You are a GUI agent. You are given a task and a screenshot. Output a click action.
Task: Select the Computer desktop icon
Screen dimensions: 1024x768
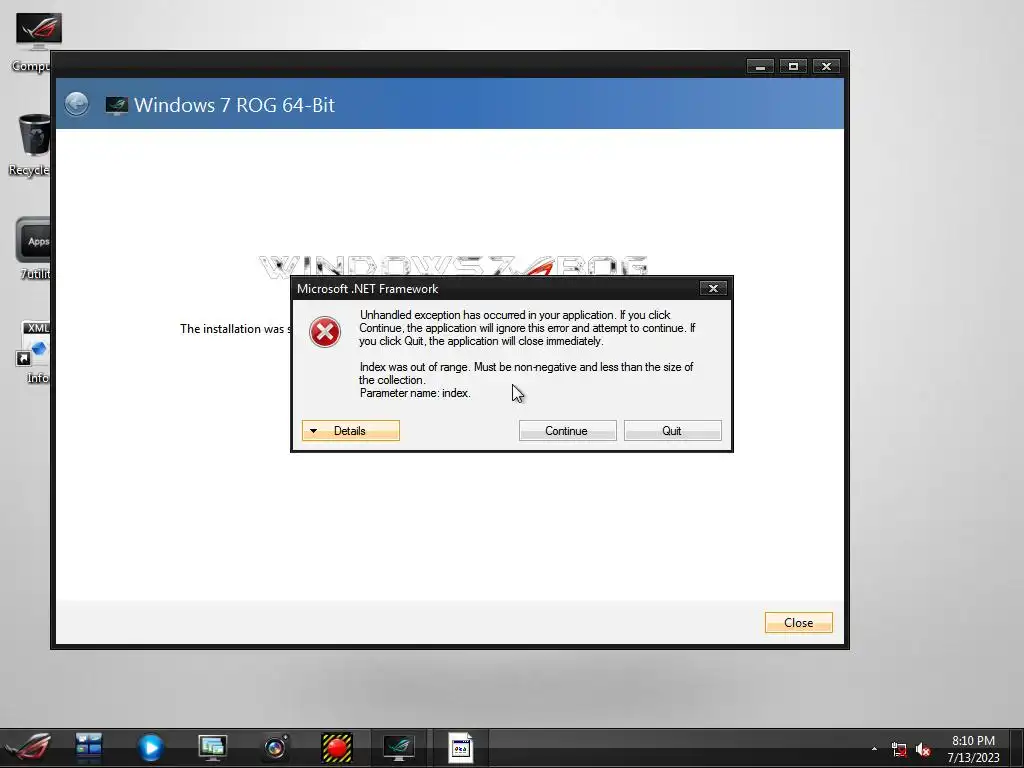click(x=31, y=41)
